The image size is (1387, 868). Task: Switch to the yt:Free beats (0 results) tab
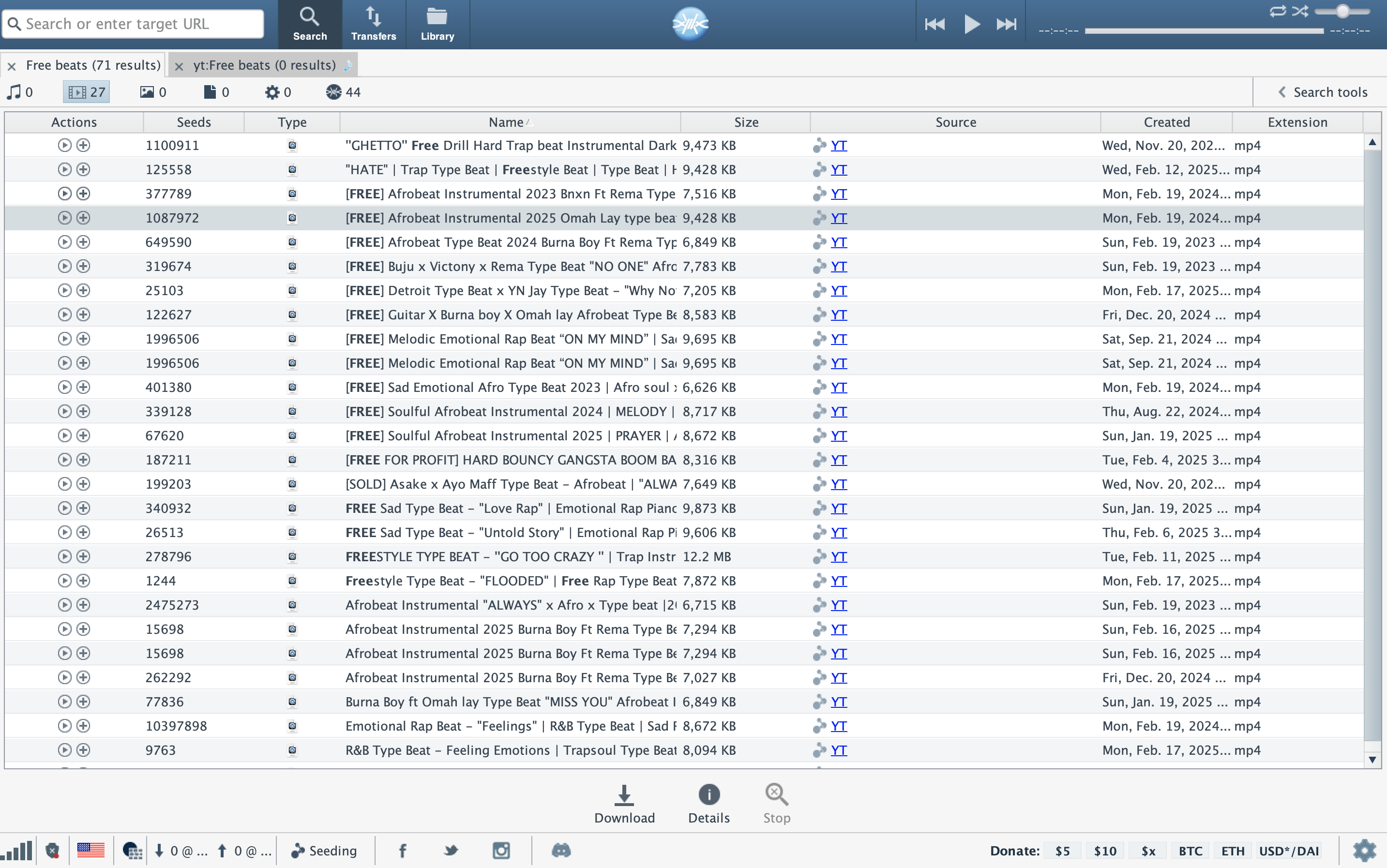(265, 65)
